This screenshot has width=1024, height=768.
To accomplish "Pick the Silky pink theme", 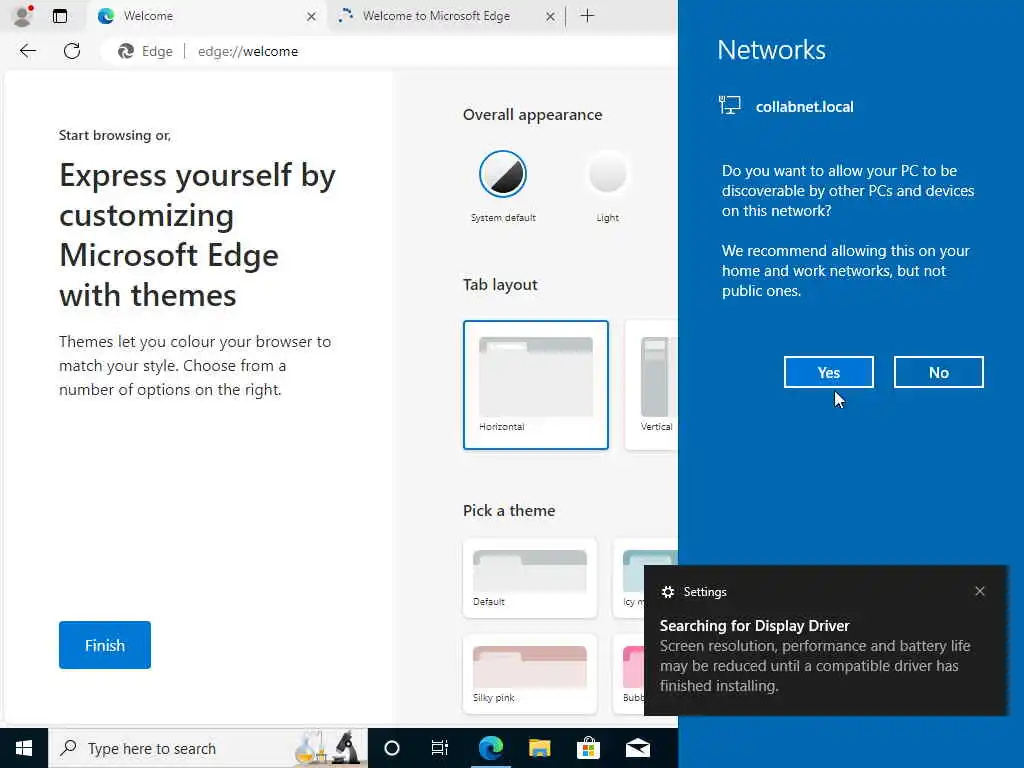I will click(530, 674).
